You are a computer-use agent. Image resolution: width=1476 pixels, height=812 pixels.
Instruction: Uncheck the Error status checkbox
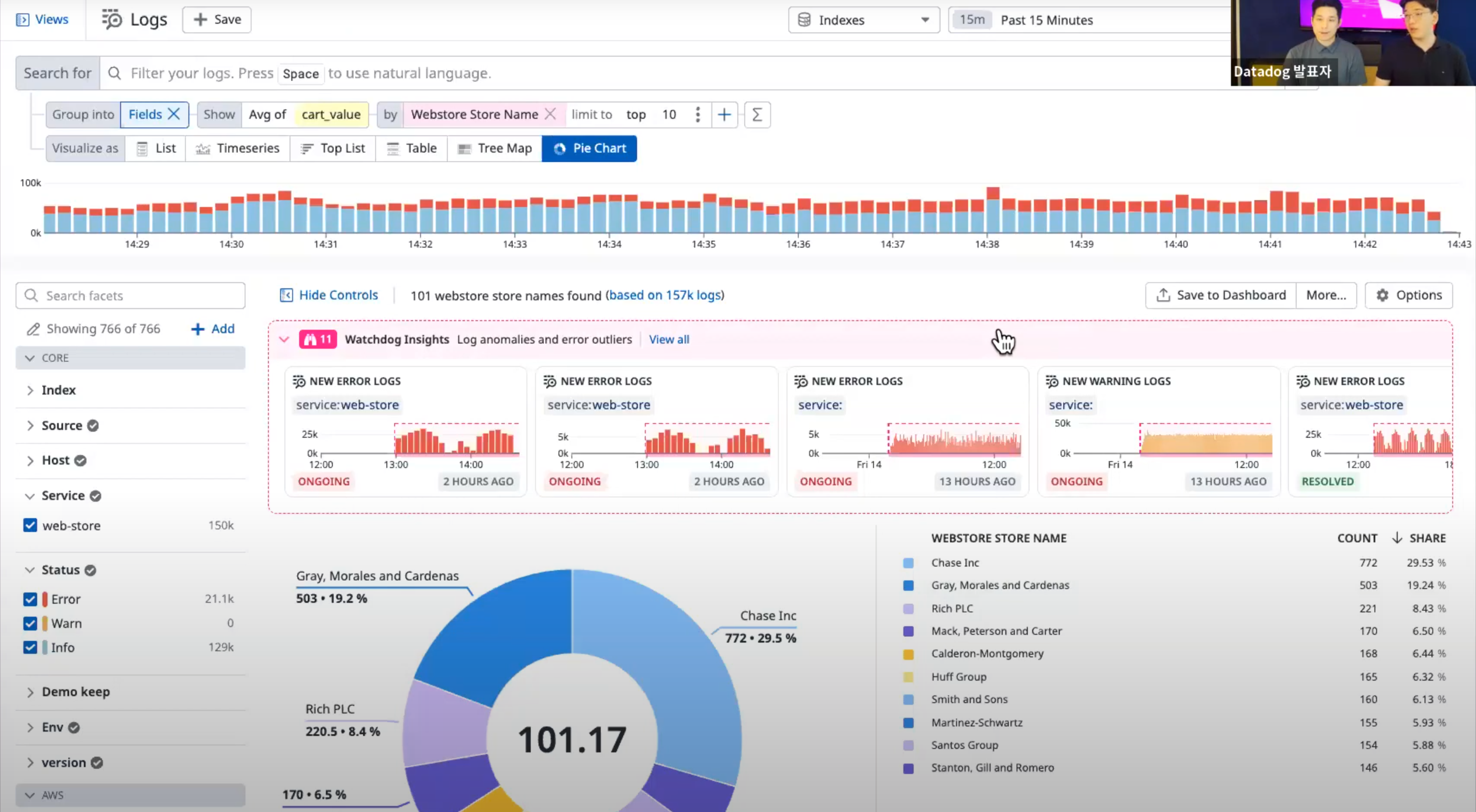pyautogui.click(x=30, y=599)
